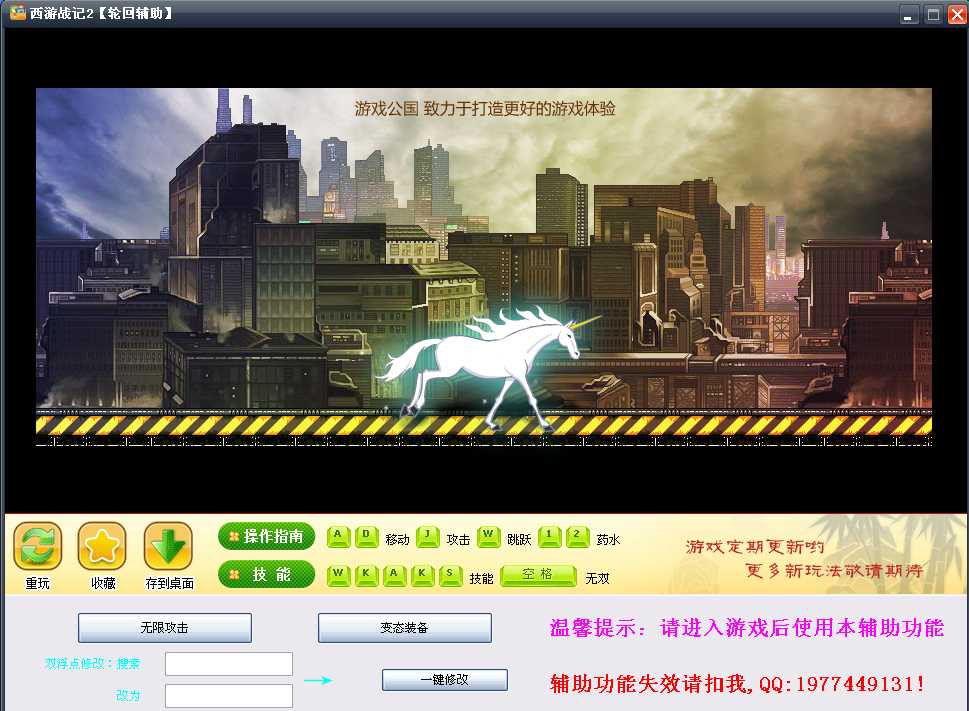
Task: Click the 双浮点修改：搜索 label
Action: coord(93,663)
